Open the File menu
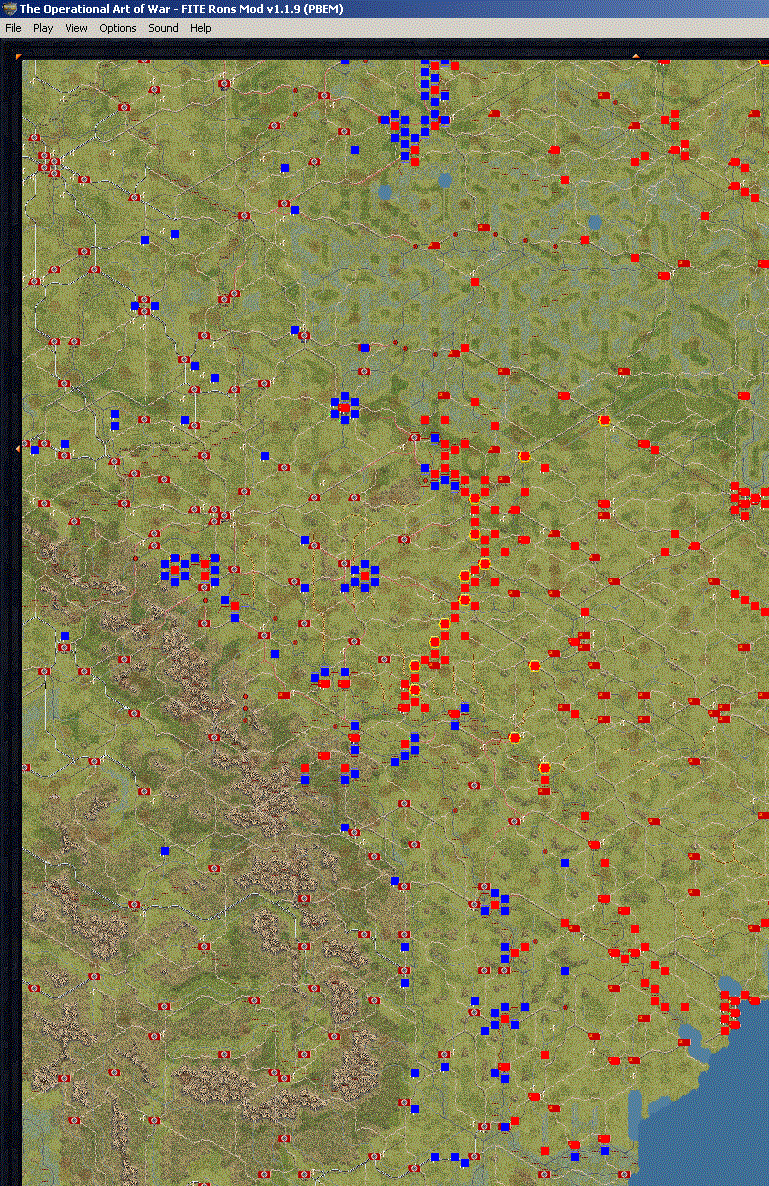769x1186 pixels. click(x=13, y=28)
